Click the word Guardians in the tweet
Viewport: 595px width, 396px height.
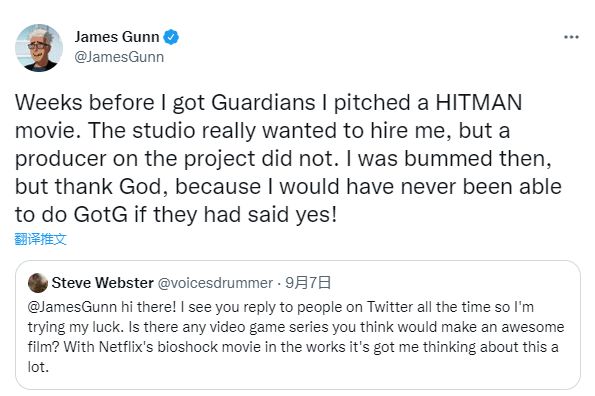[x=263, y=102]
